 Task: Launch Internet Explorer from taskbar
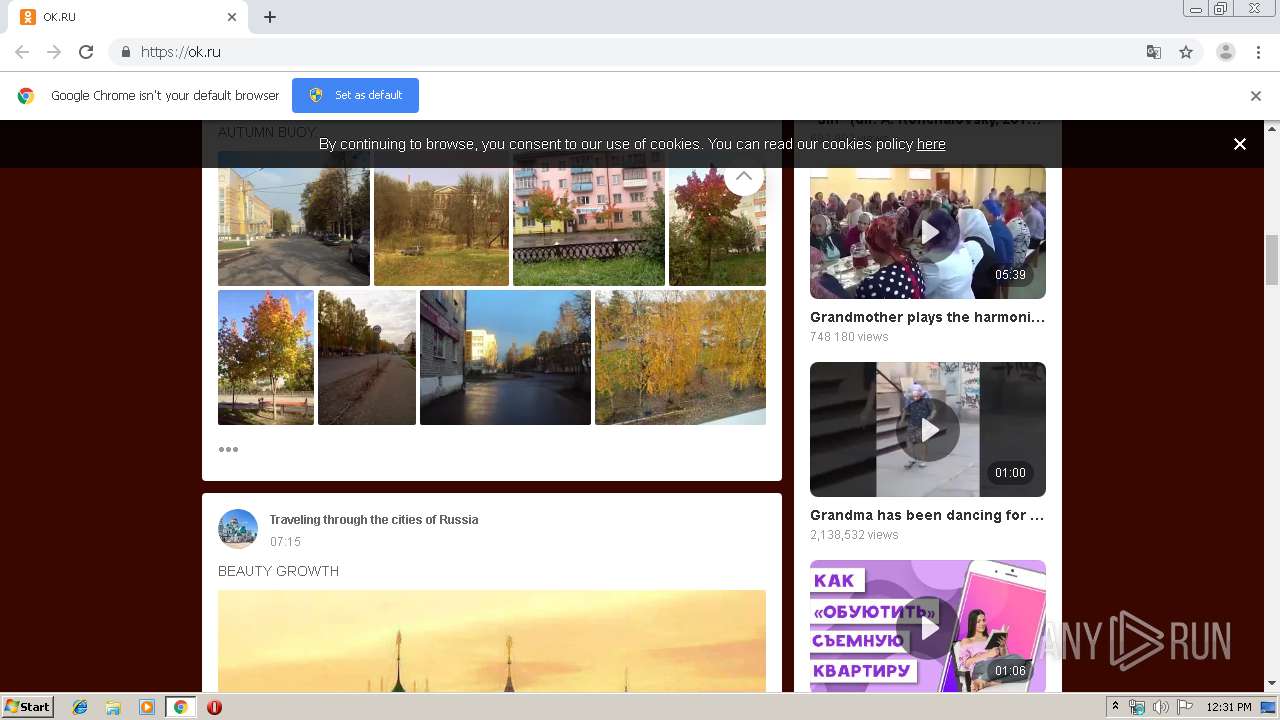(80, 707)
